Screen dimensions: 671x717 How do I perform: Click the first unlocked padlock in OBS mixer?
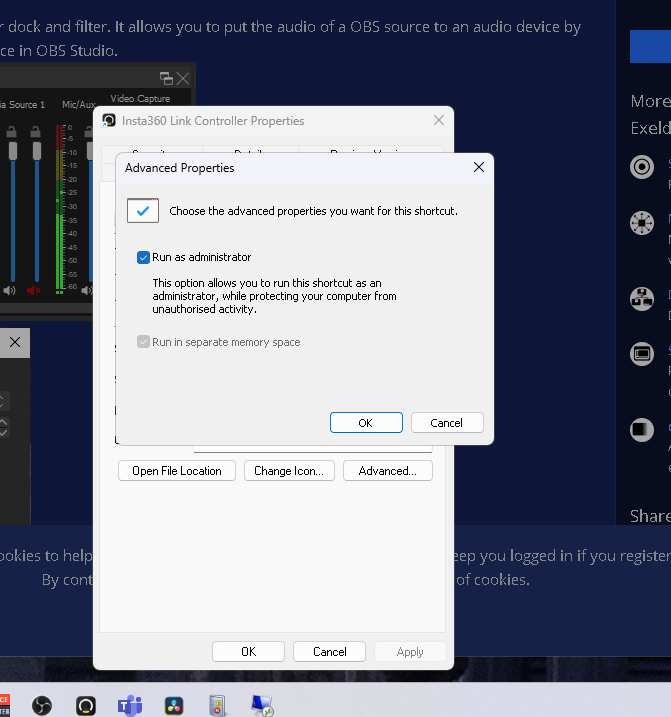(x=11, y=132)
